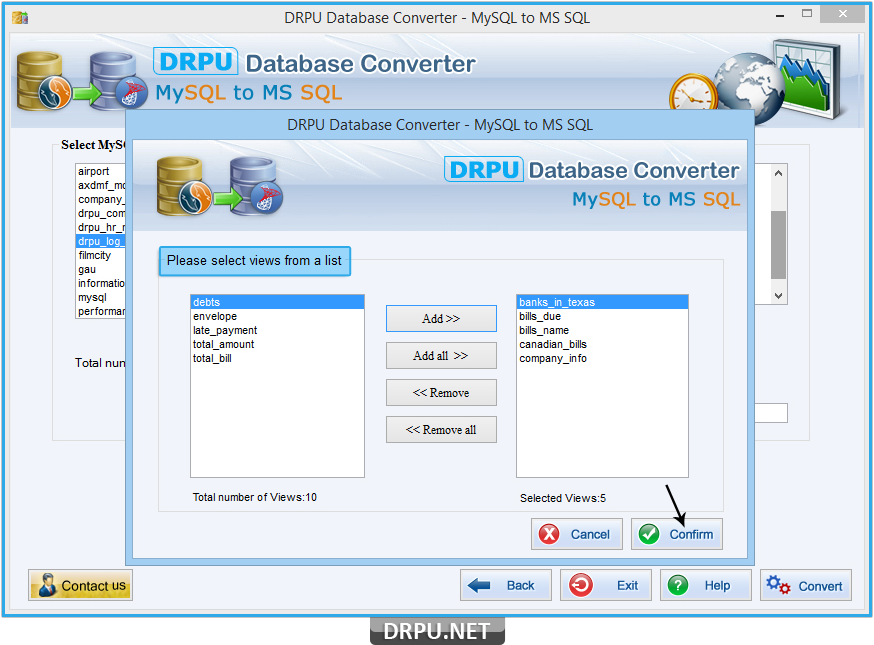The width and height of the screenshot is (874, 645).
Task: Close the DRPU Database Converter window
Action: pyautogui.click(x=843, y=14)
